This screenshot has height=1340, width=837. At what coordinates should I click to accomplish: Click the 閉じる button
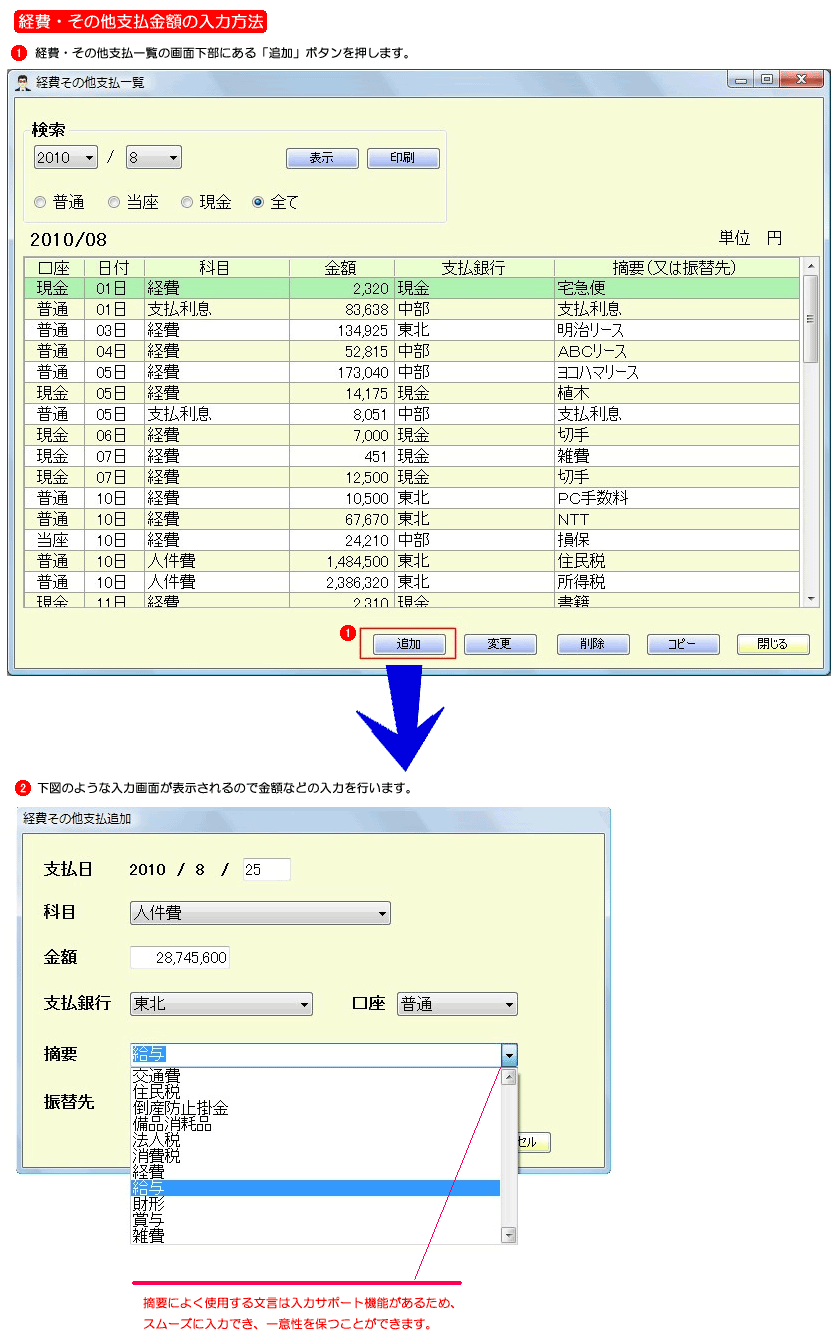pyautogui.click(x=773, y=644)
